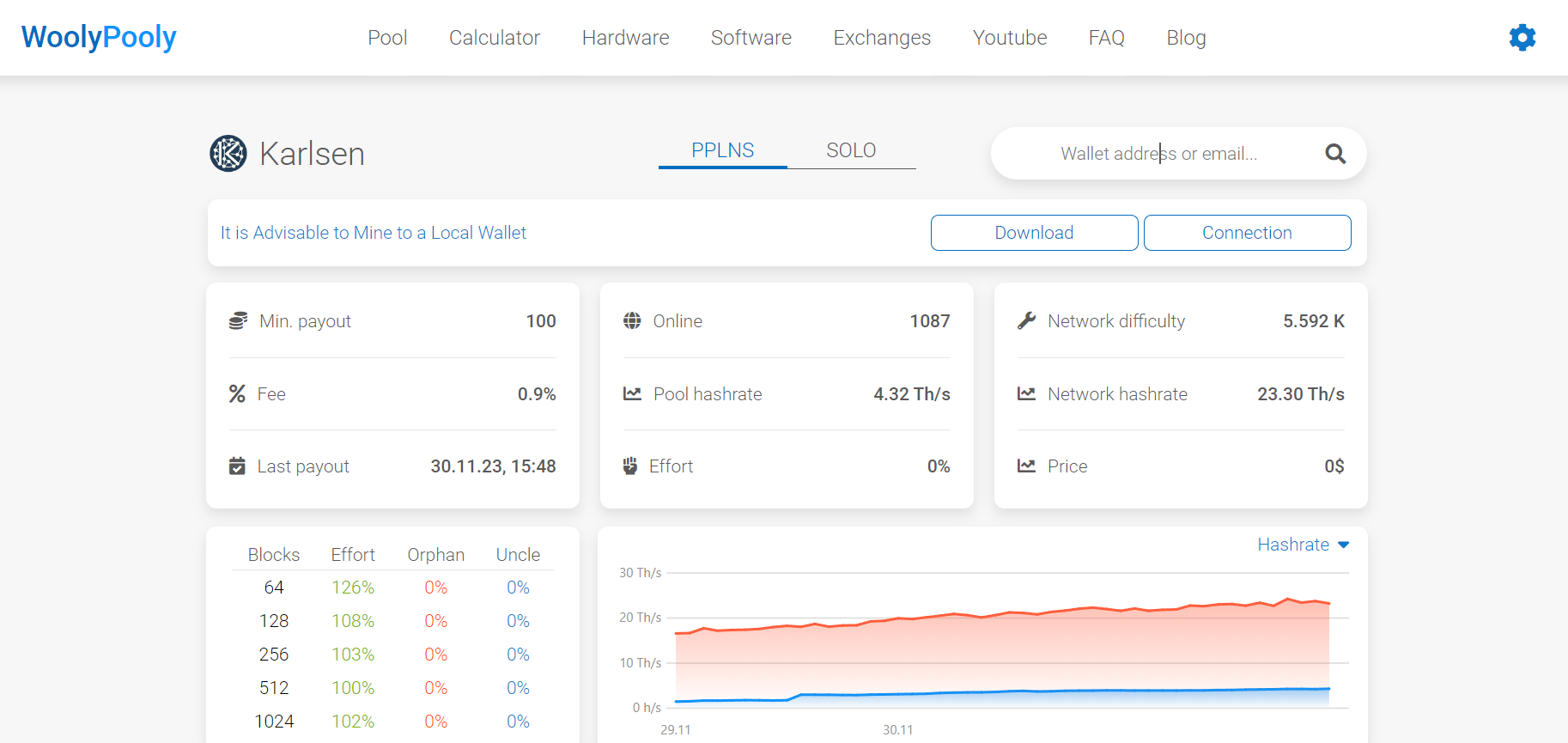Viewport: 1568px width, 743px height.
Task: Open the Local Wallet advisory link
Action: [x=374, y=233]
